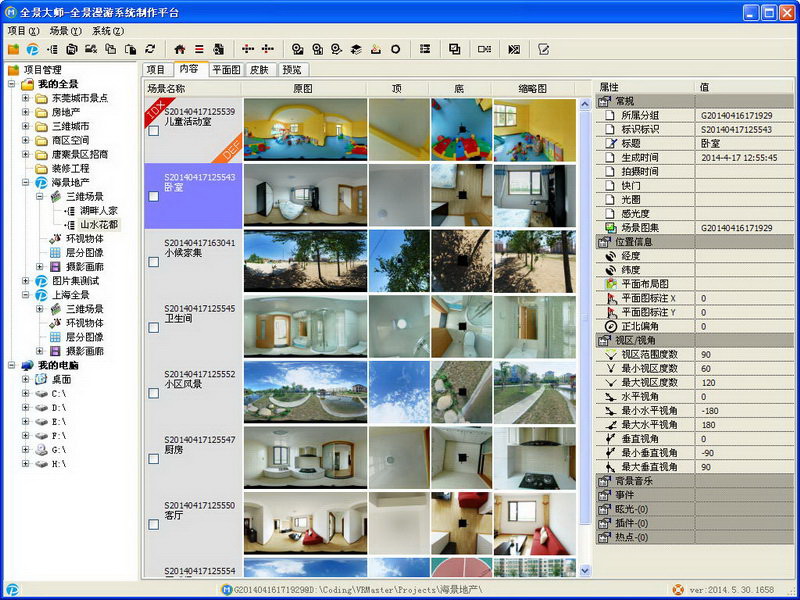
Task: Expand the C:\ drive under 我的电脑
Action: point(25,394)
